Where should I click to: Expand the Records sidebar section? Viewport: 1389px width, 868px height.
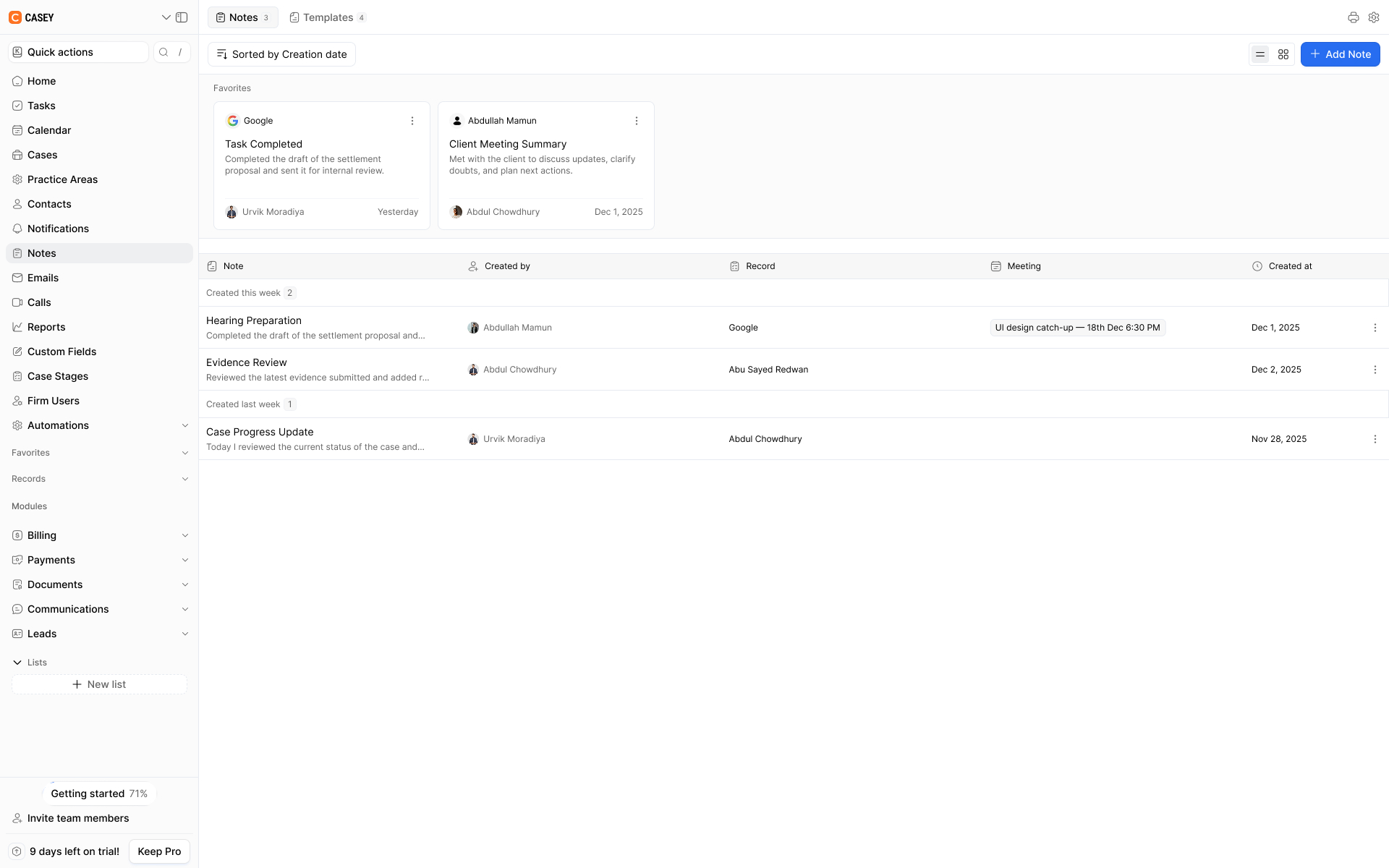[x=185, y=479]
